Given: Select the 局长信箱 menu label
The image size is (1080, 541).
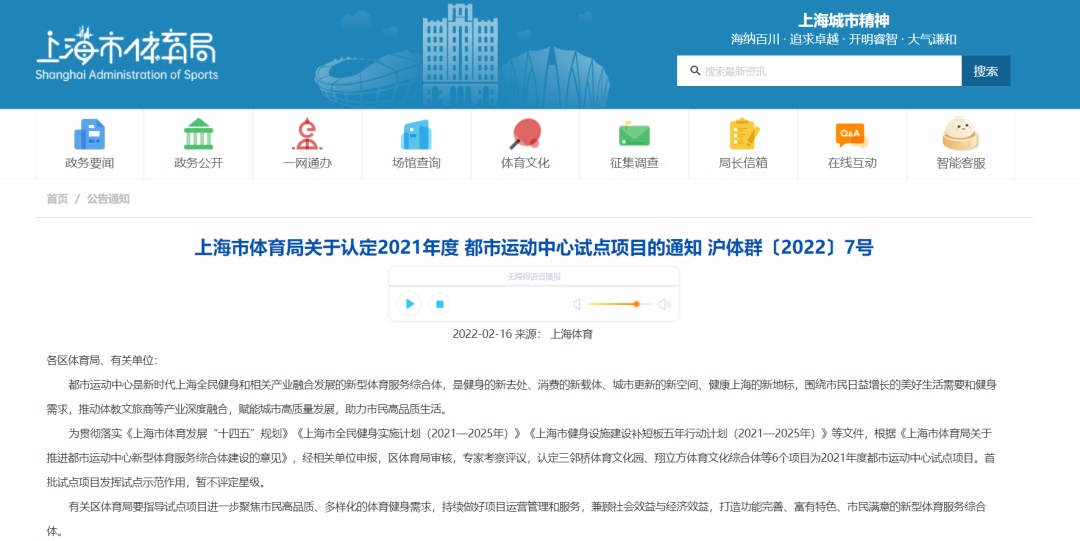Looking at the screenshot, I should pyautogui.click(x=742, y=163).
